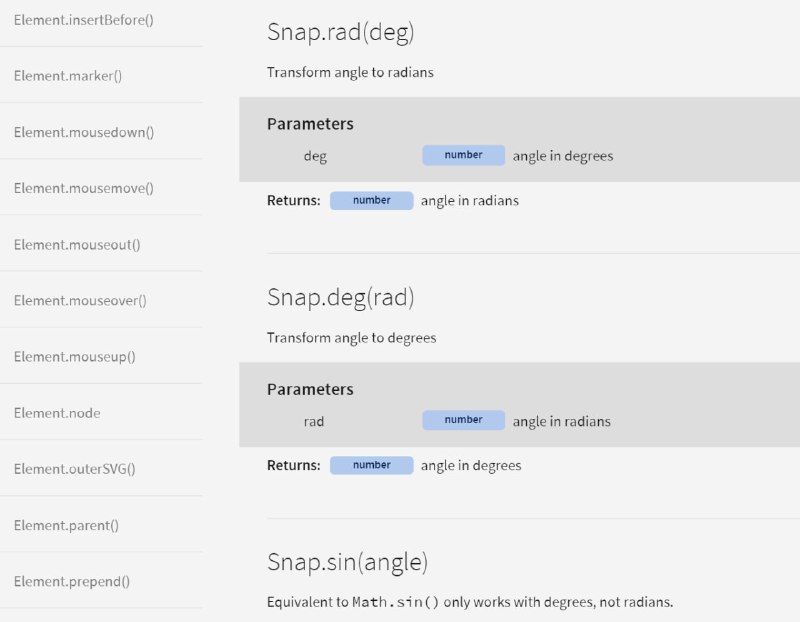Click the Snap.deg(rad) section heading

(340, 297)
